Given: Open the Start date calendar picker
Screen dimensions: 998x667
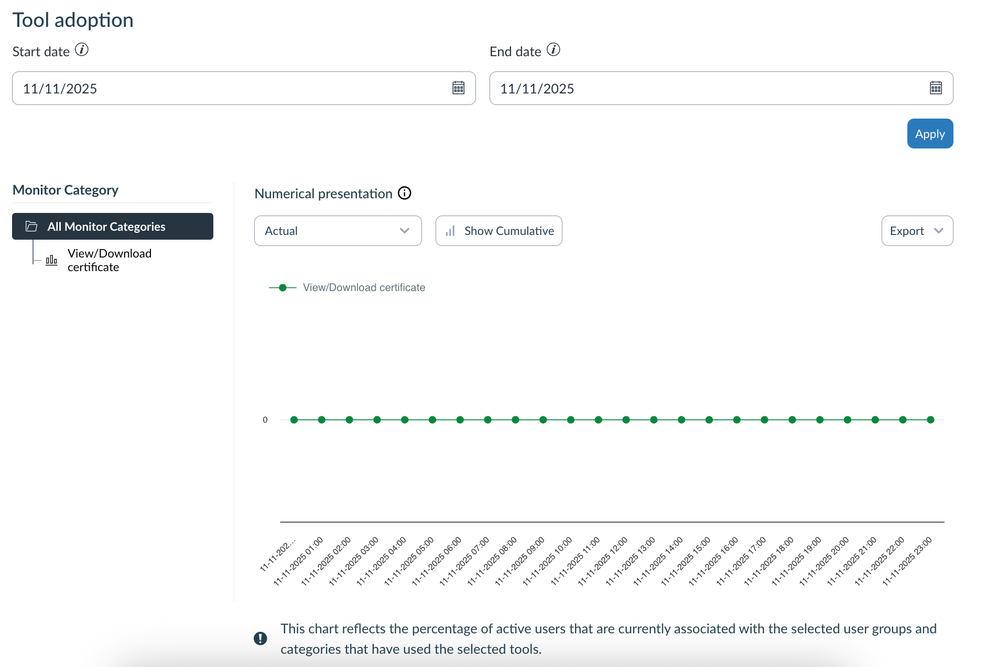Looking at the screenshot, I should pyautogui.click(x=458, y=88).
